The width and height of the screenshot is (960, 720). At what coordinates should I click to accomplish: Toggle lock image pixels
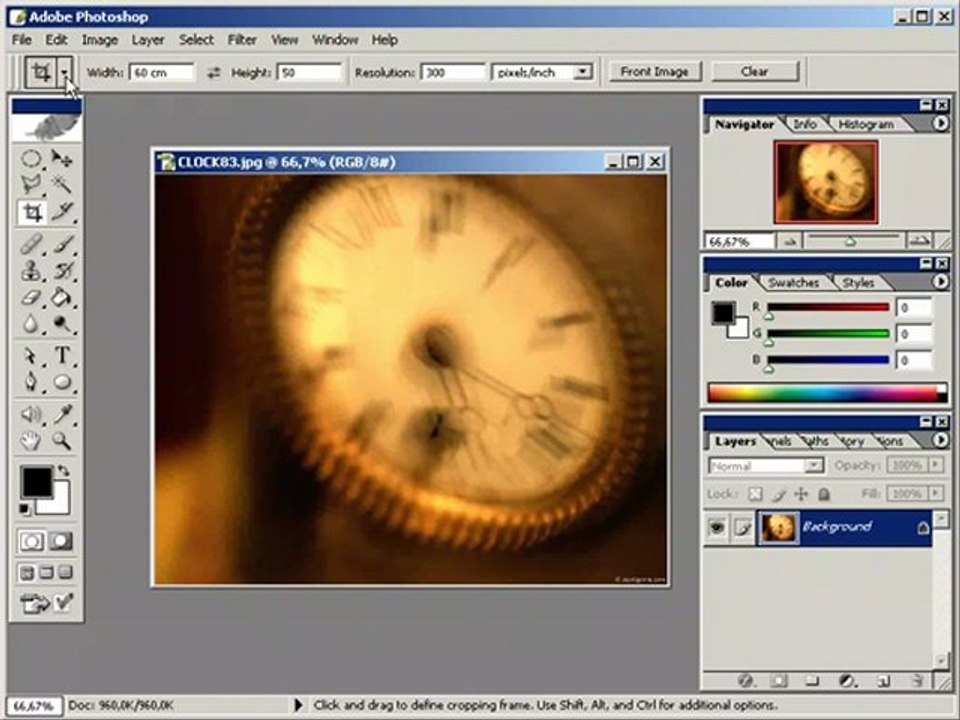(778, 493)
